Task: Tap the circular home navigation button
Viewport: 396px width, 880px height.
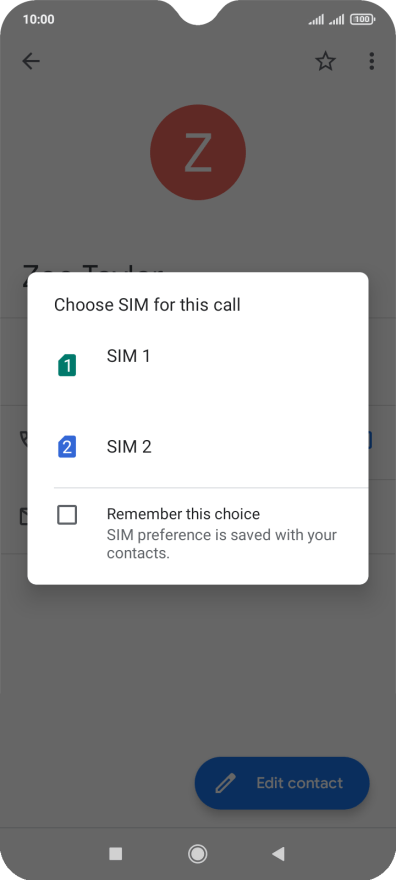Action: (x=197, y=854)
